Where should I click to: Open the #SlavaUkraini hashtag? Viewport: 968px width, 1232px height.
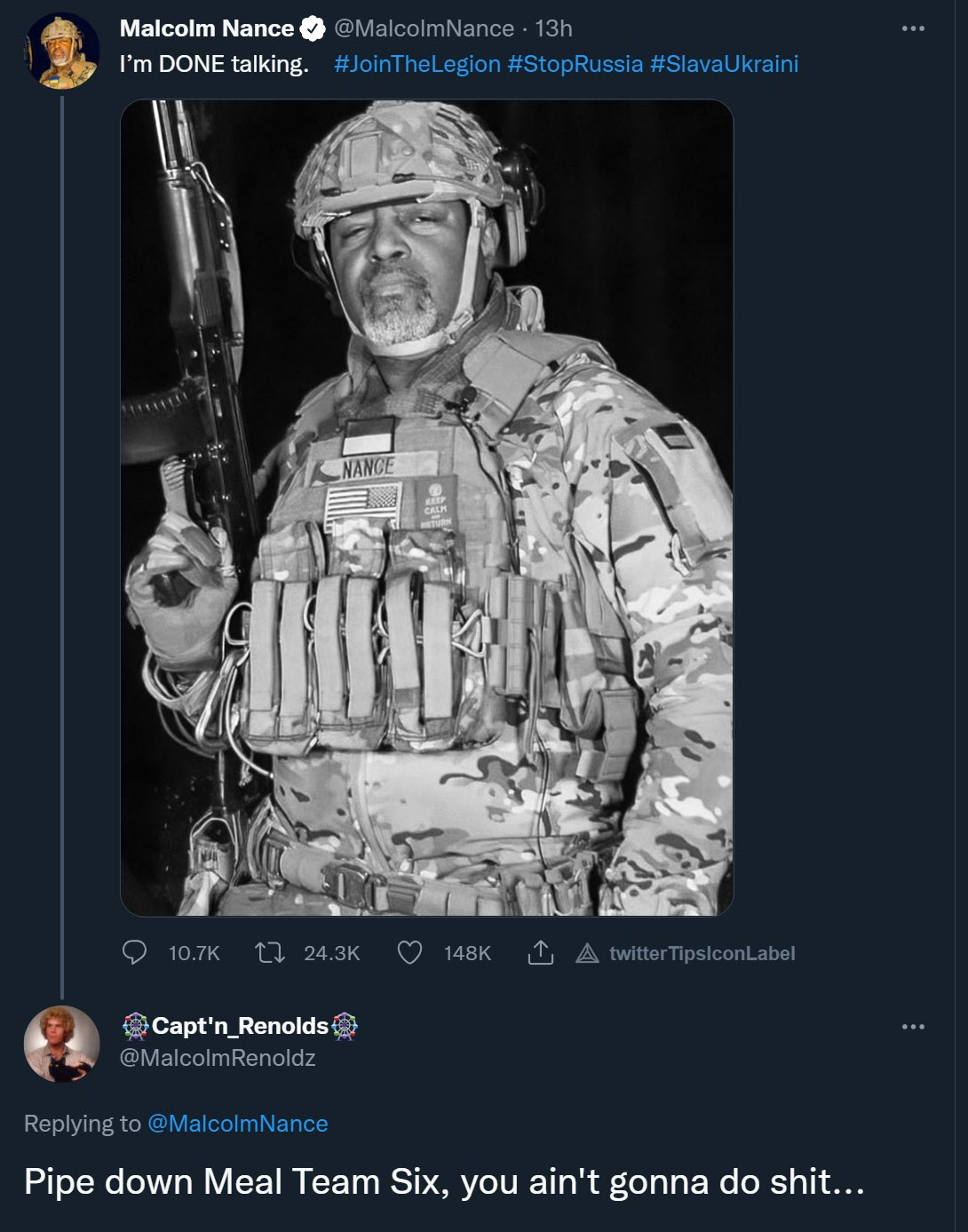click(x=724, y=64)
